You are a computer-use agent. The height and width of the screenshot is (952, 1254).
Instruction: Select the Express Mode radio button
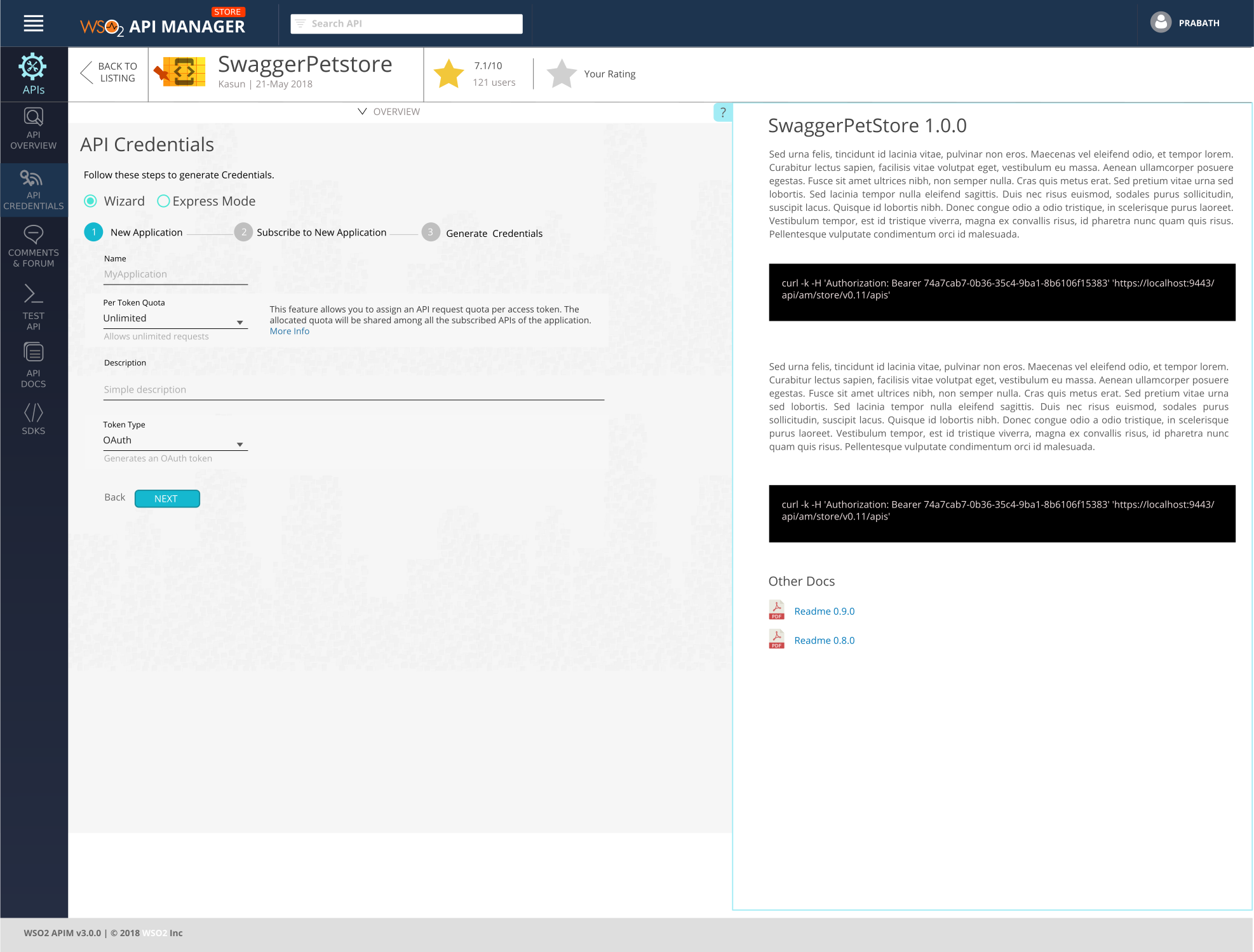pos(163,201)
